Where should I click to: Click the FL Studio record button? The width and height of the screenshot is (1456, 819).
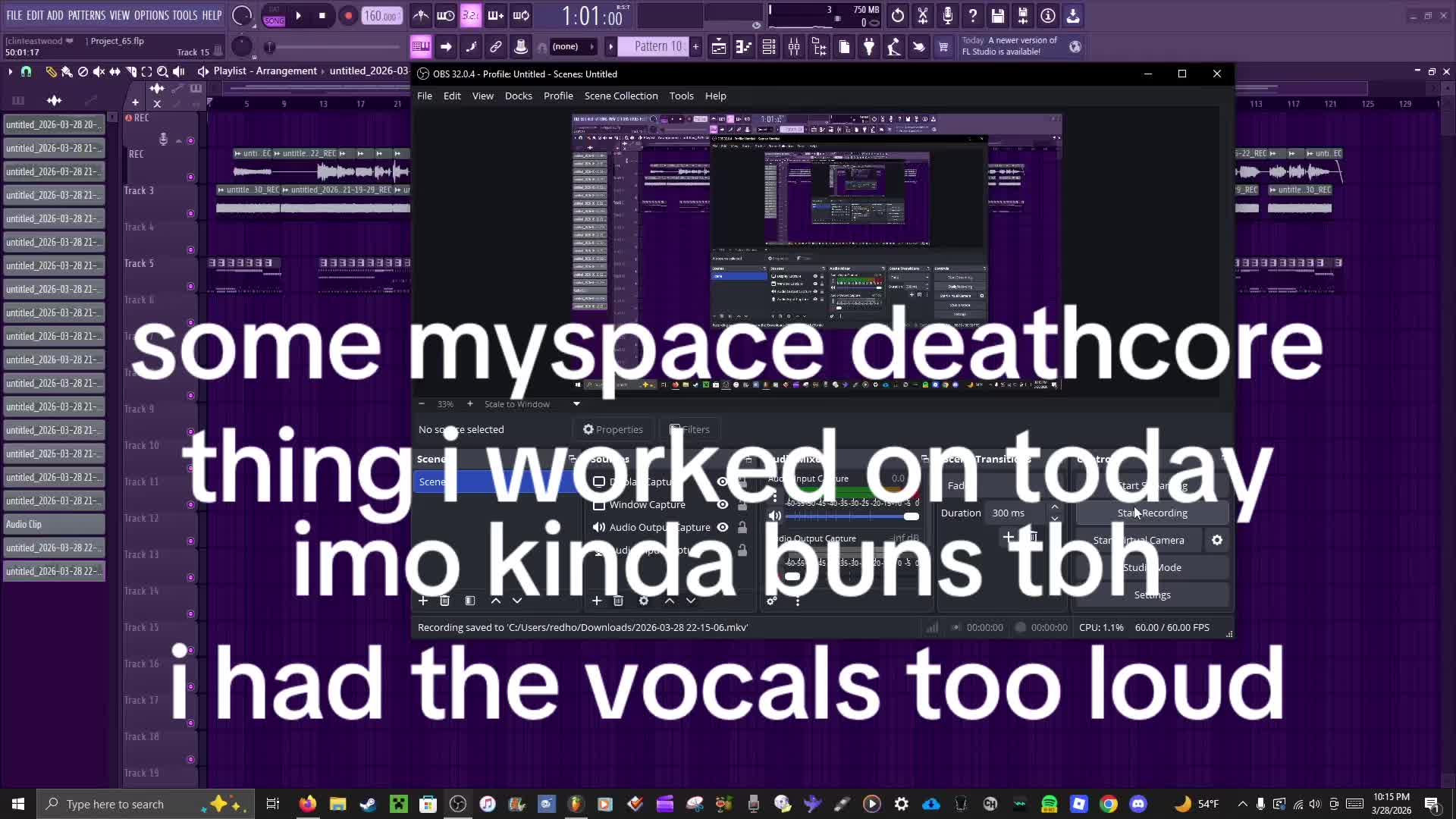click(x=348, y=15)
